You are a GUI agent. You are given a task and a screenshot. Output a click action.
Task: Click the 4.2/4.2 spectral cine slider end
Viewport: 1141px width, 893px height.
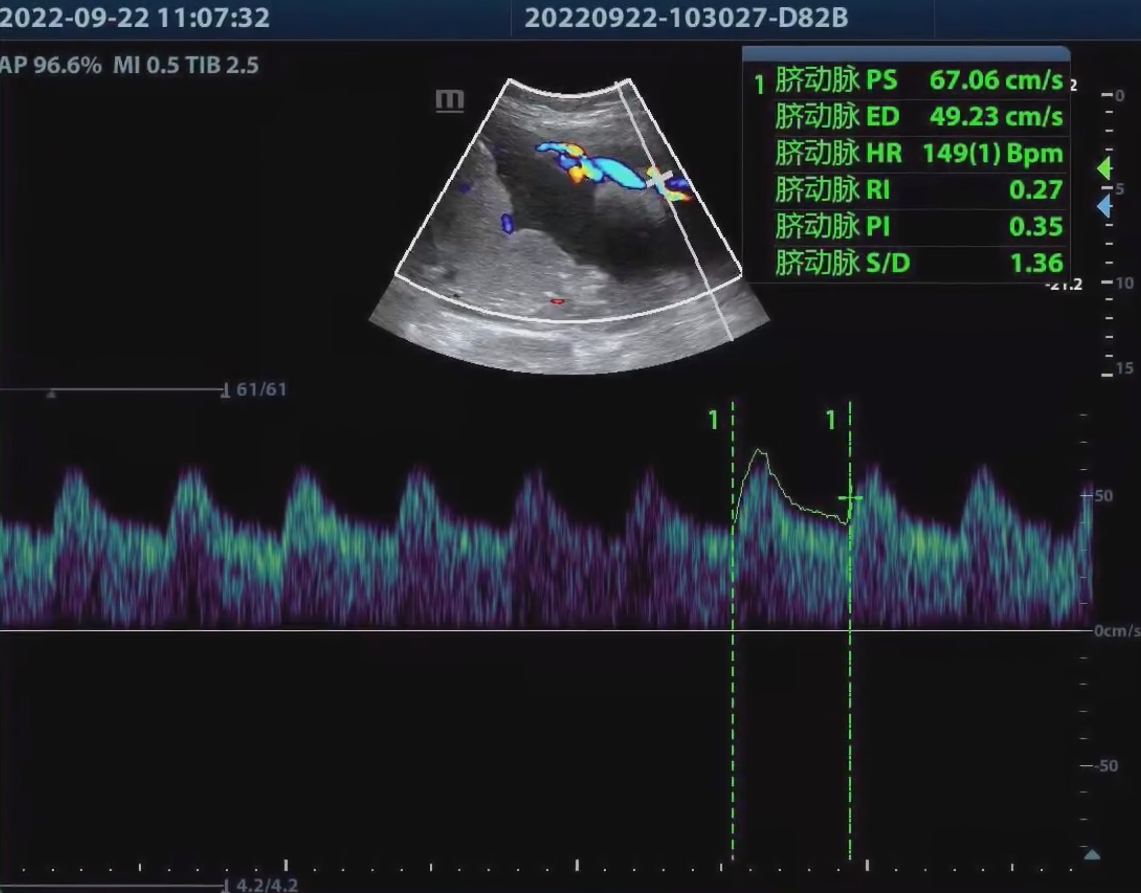click(225, 885)
